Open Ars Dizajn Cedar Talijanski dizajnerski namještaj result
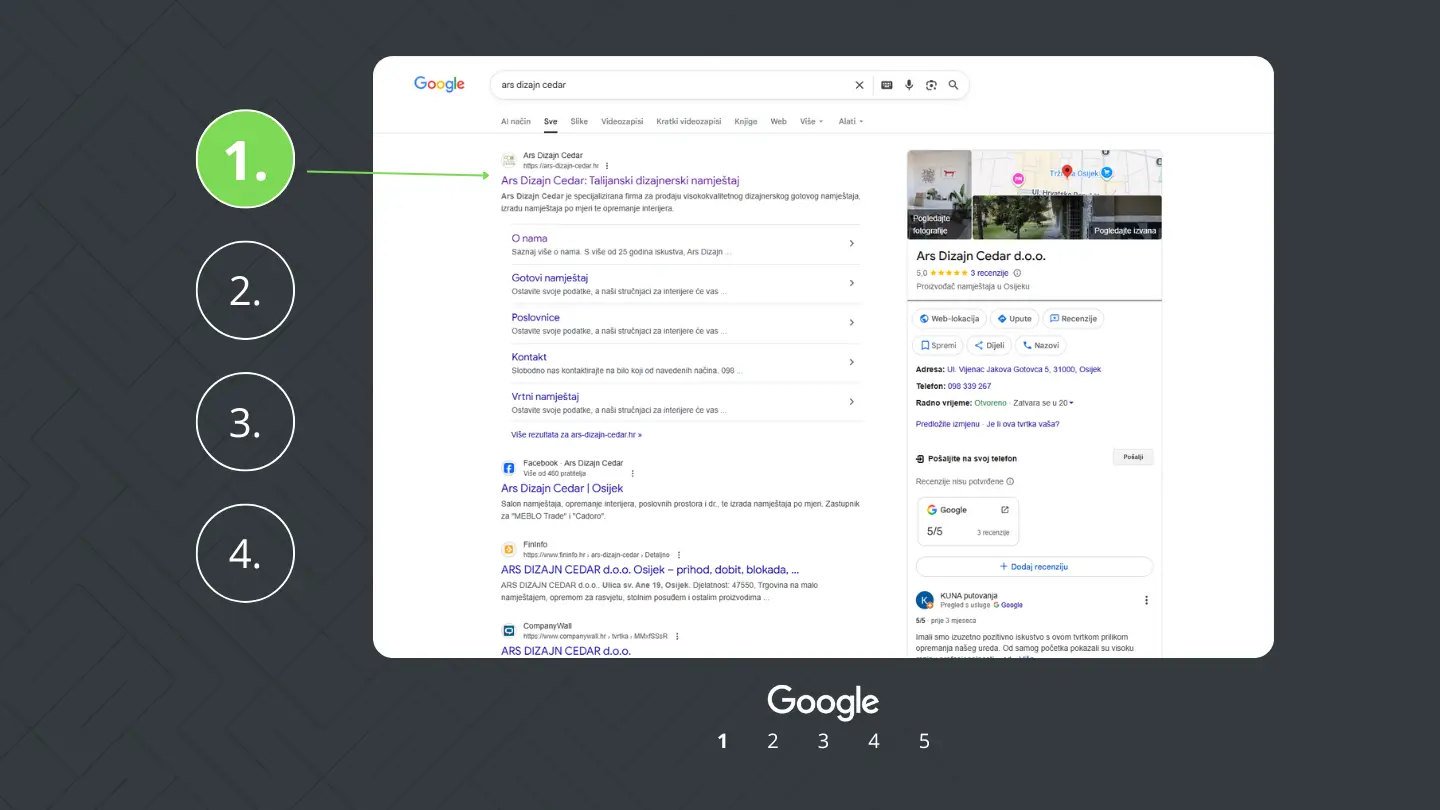The image size is (1440, 810). point(620,181)
